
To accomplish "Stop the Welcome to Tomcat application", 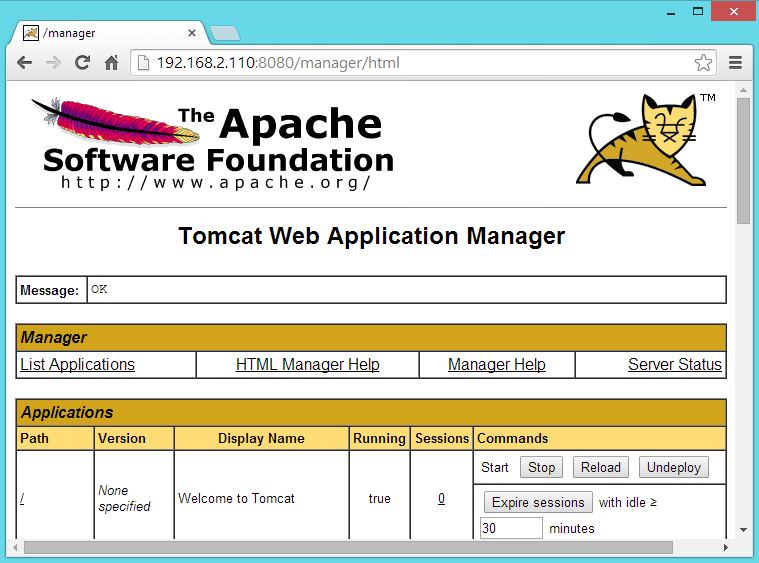I will [x=541, y=467].
